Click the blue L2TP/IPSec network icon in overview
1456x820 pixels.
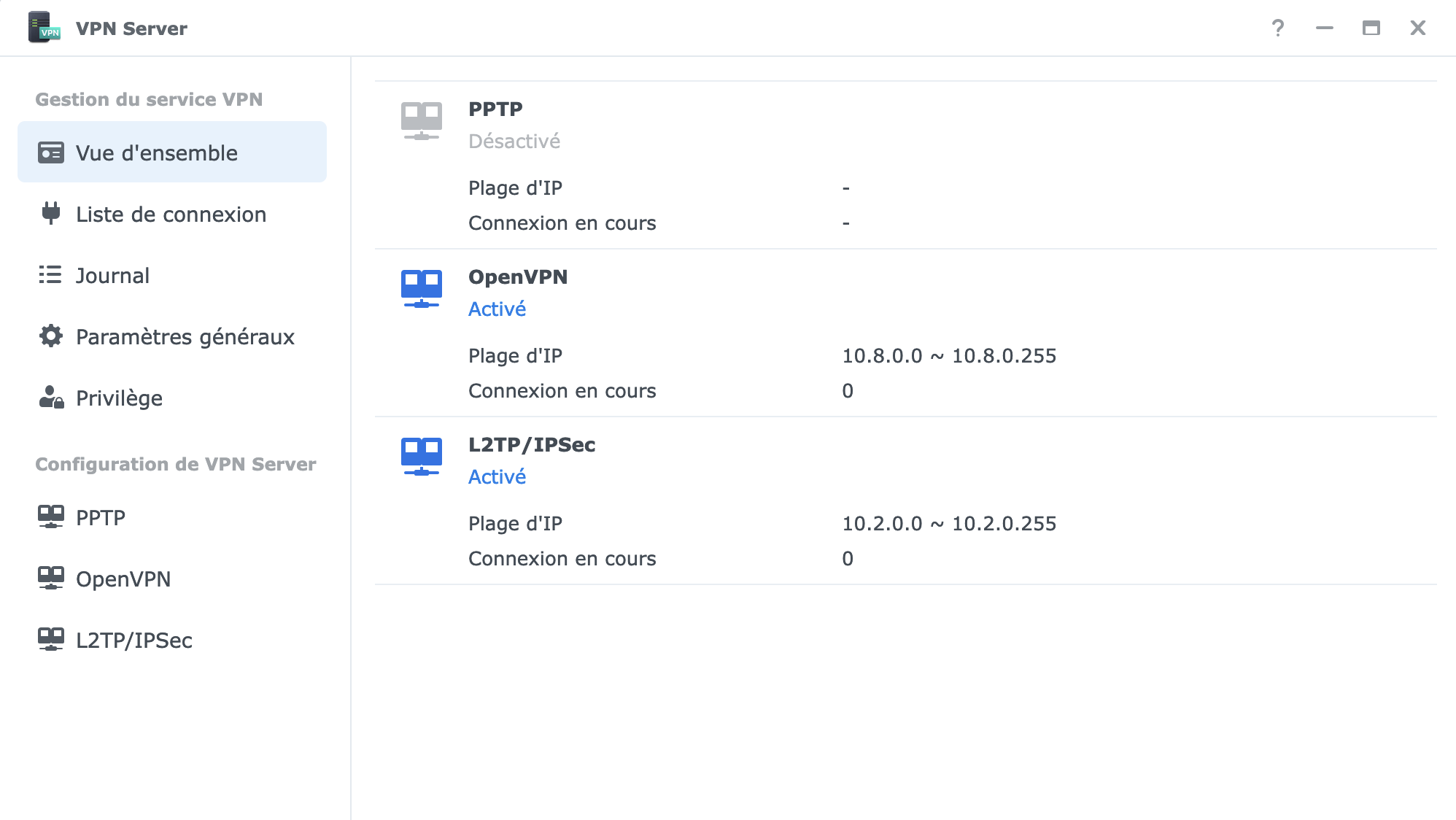tap(421, 457)
